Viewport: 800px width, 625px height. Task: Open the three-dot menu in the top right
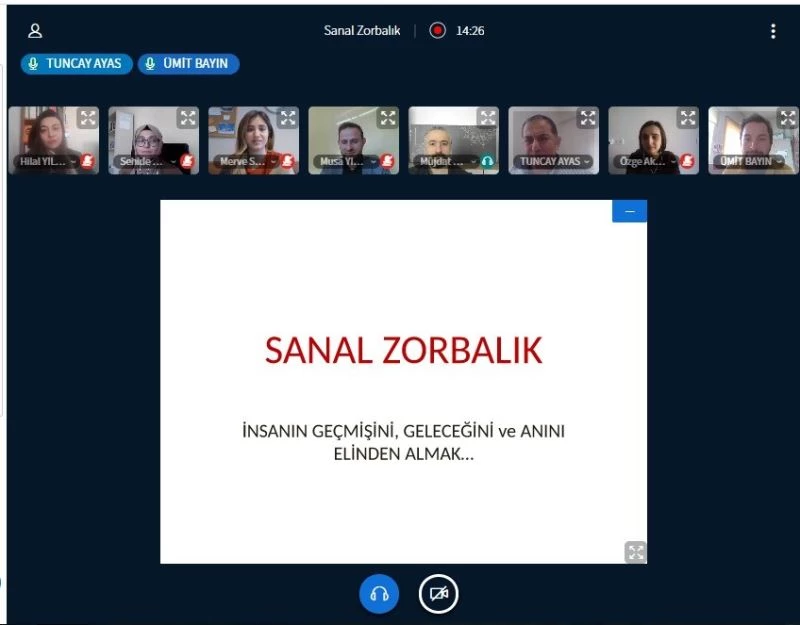[x=772, y=30]
